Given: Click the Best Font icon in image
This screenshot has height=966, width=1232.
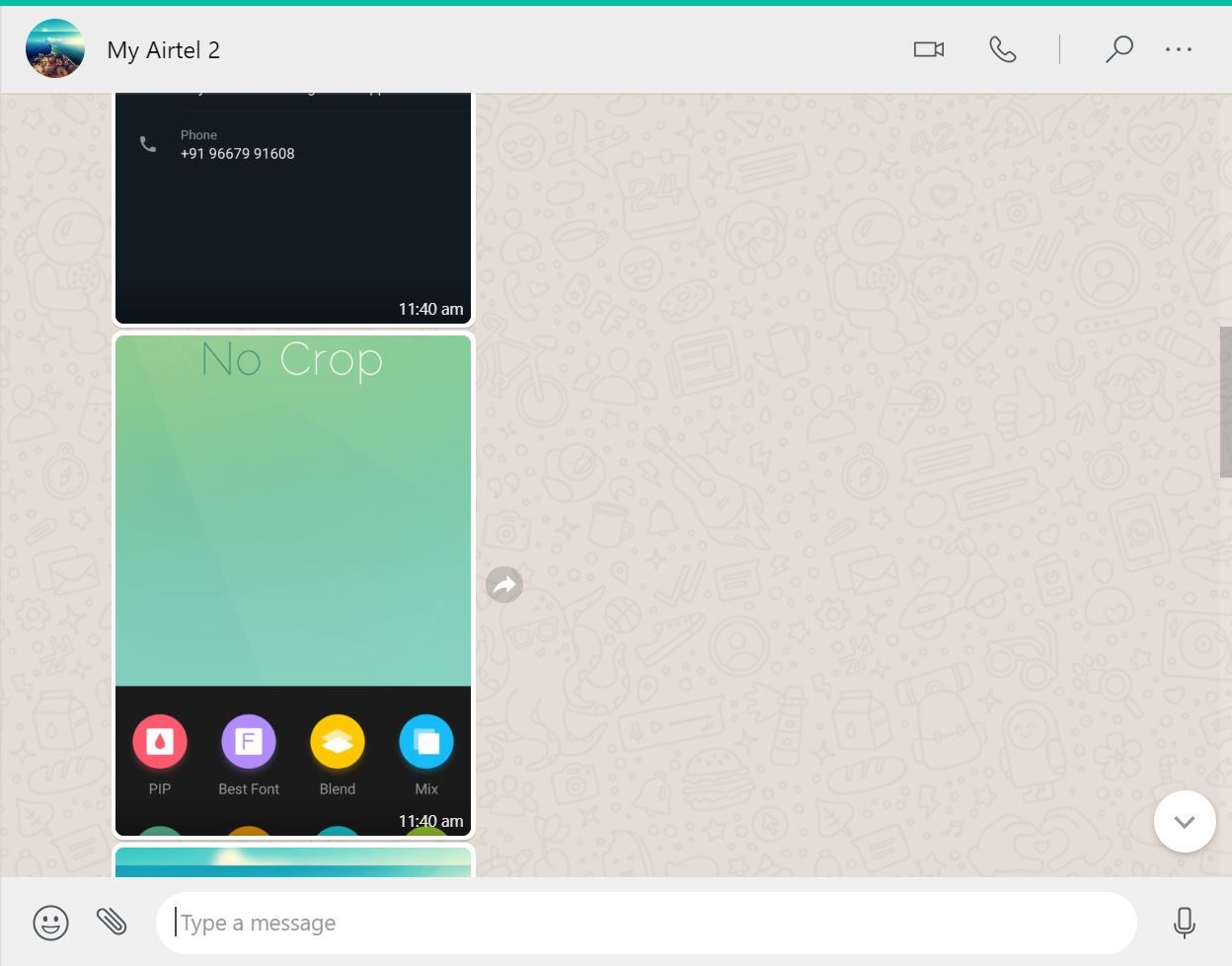Looking at the screenshot, I should coord(249,742).
